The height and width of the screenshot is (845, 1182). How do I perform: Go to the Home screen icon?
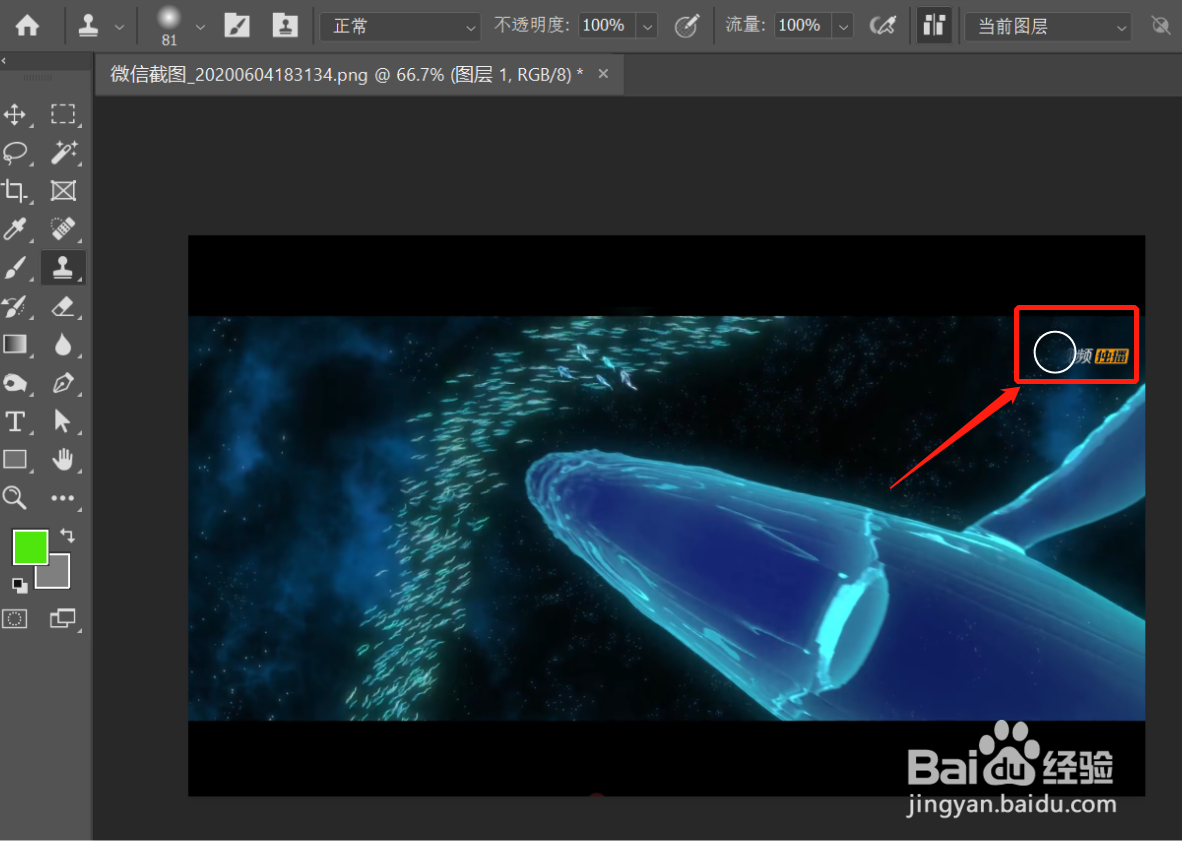27,26
